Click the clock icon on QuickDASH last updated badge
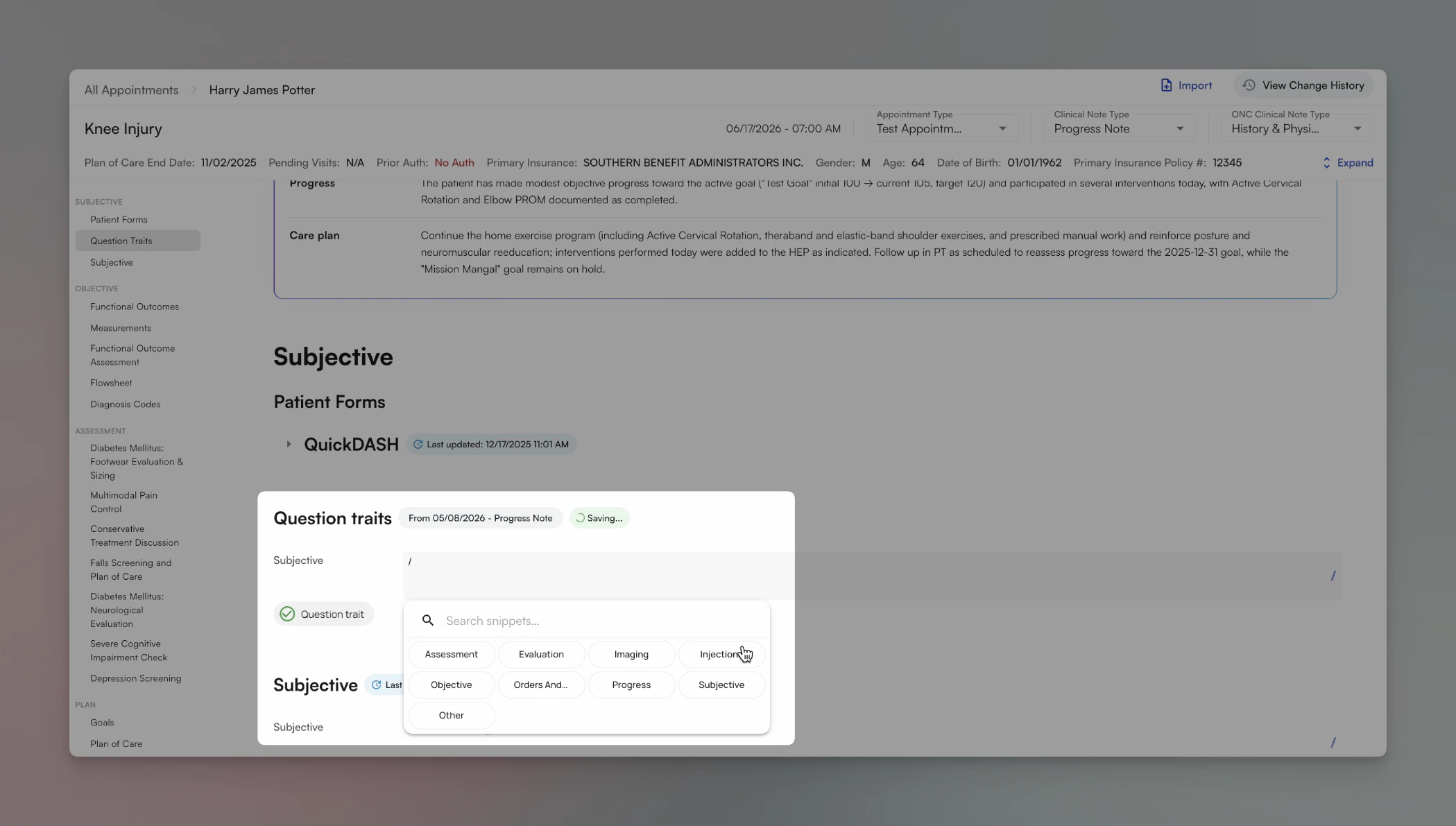 (x=418, y=444)
